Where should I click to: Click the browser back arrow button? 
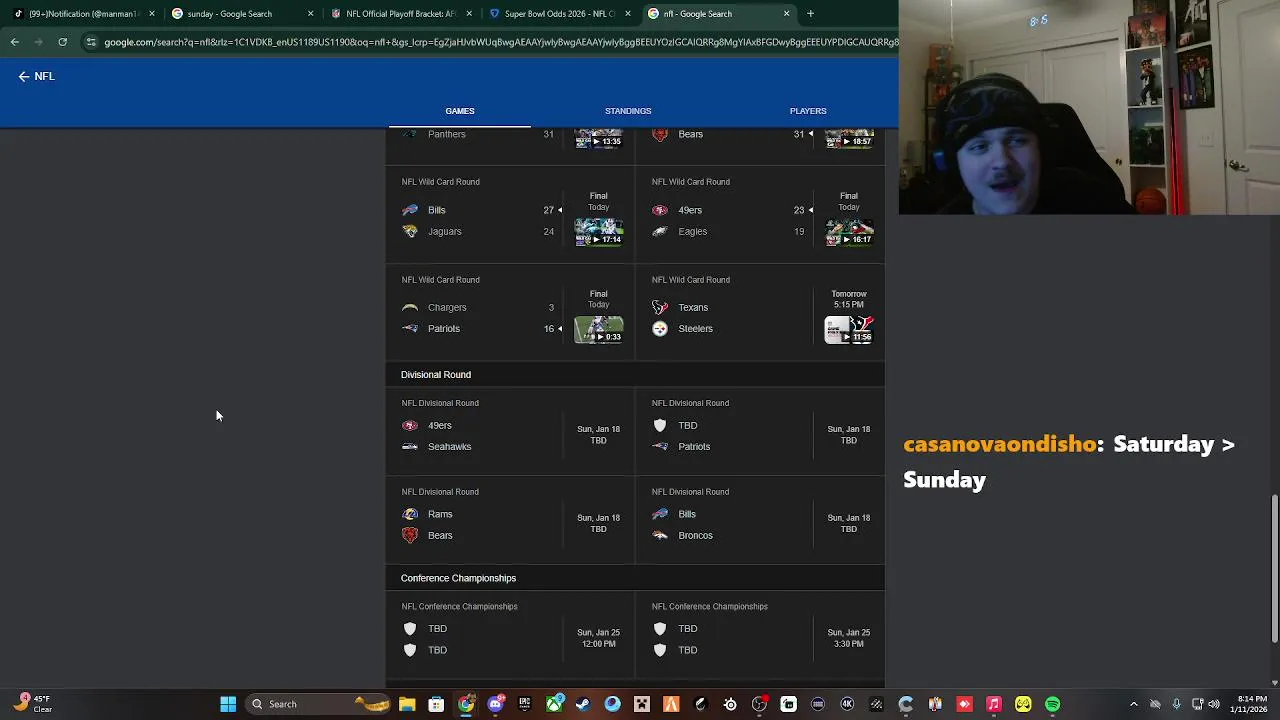15,42
